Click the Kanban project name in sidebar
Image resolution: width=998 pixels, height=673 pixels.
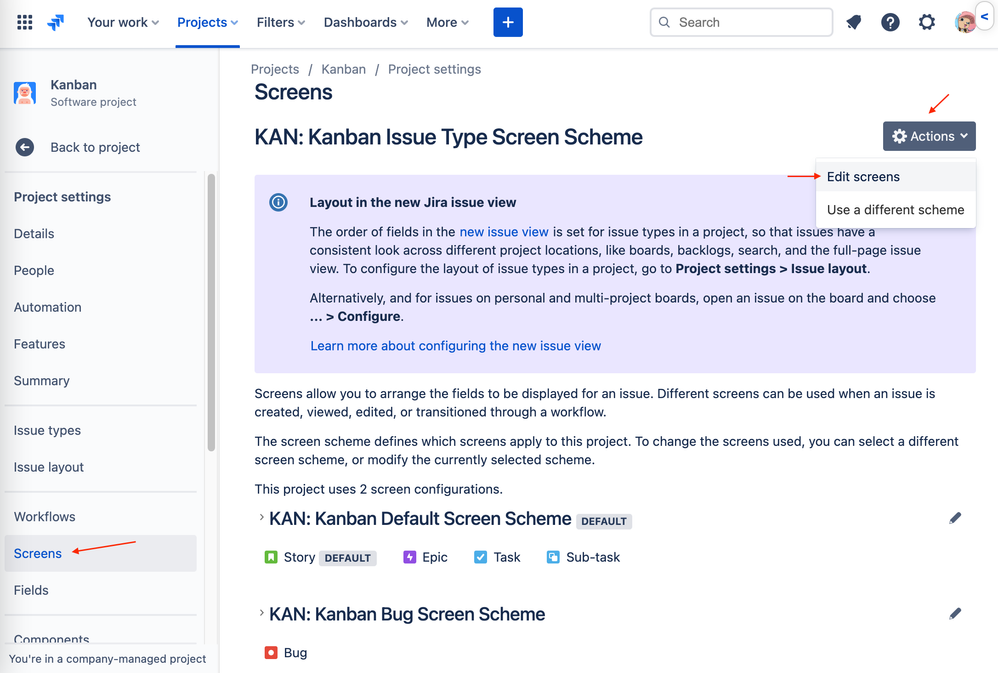click(x=74, y=85)
